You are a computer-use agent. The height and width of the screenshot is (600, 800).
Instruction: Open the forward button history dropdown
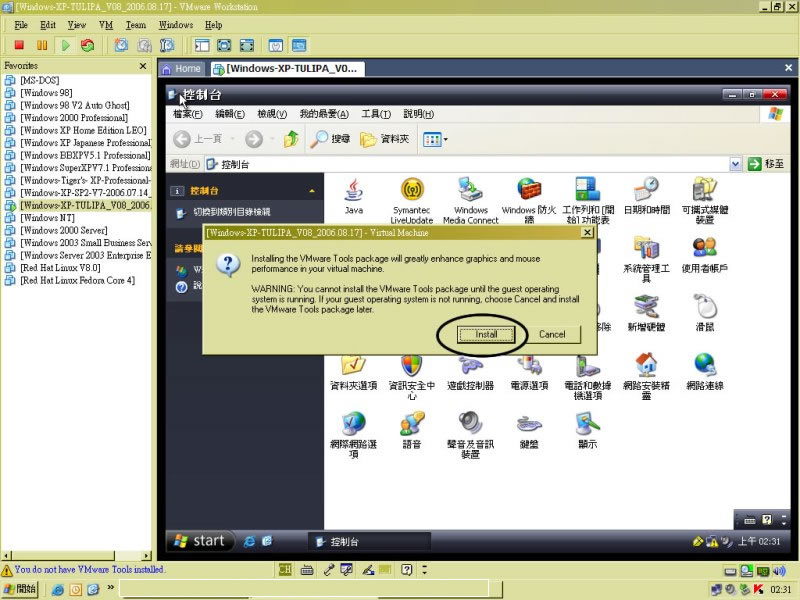tap(272, 139)
